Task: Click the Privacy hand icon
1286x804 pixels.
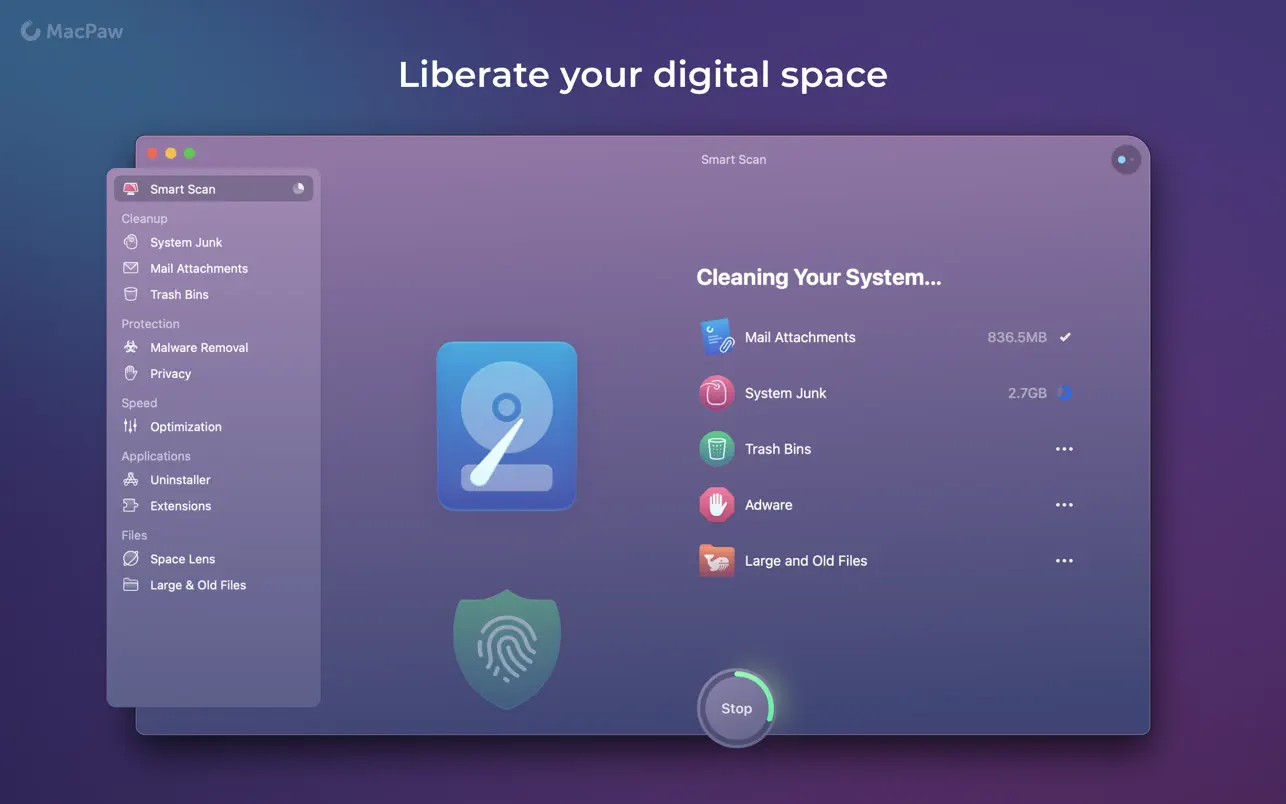Action: click(x=131, y=373)
